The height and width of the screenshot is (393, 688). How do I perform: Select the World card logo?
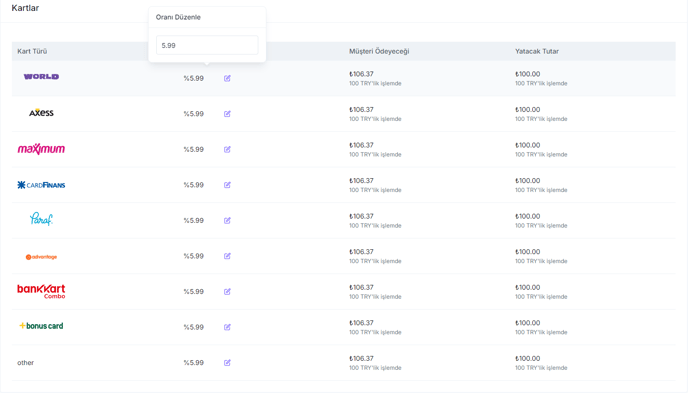pos(41,76)
